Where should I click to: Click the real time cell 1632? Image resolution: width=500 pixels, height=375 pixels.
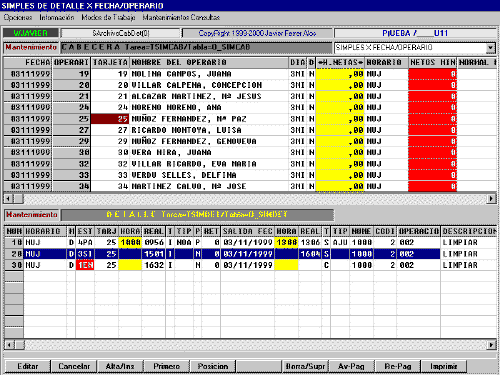point(154,265)
